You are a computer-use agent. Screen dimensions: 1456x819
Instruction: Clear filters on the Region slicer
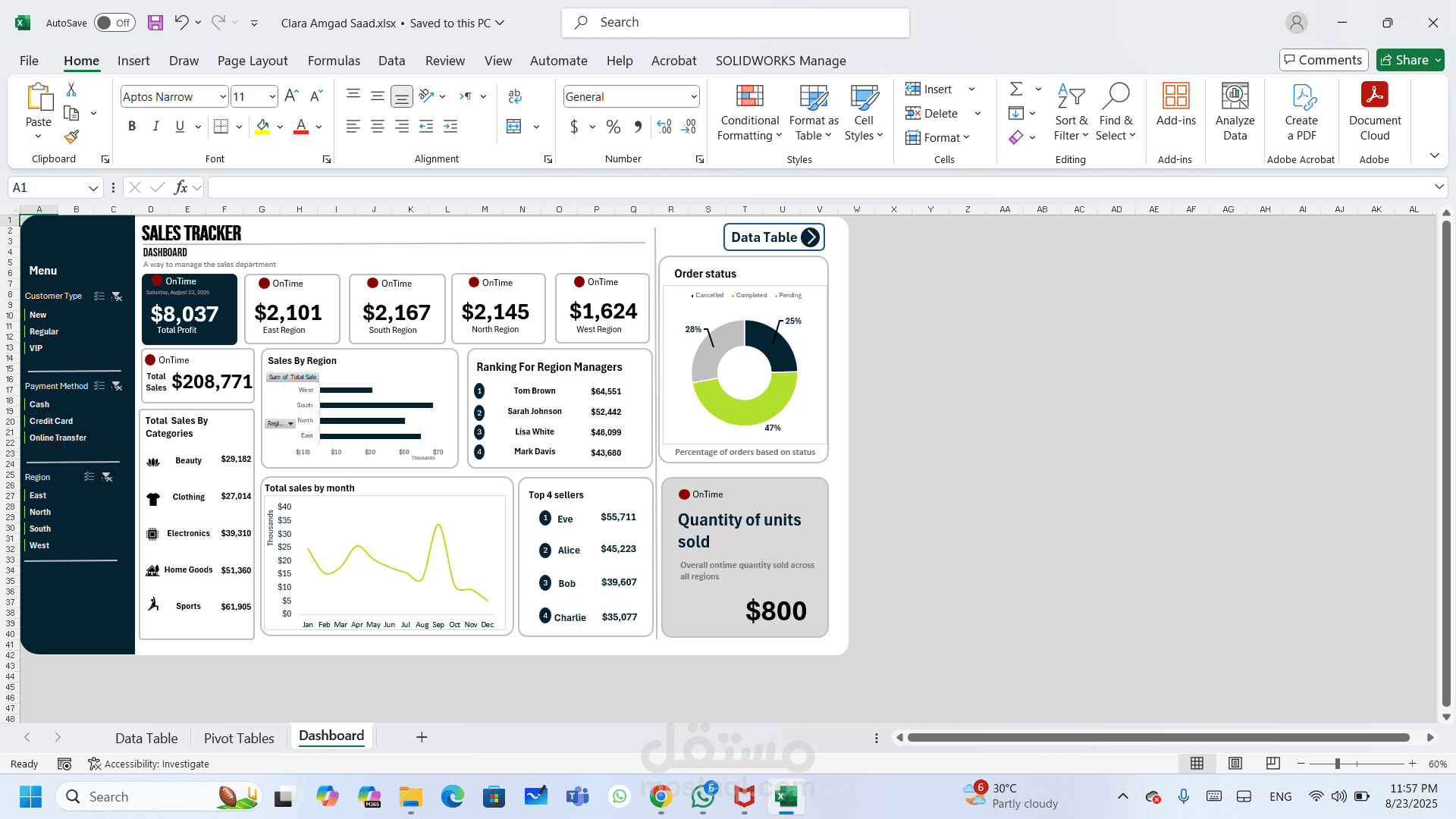[x=107, y=477]
